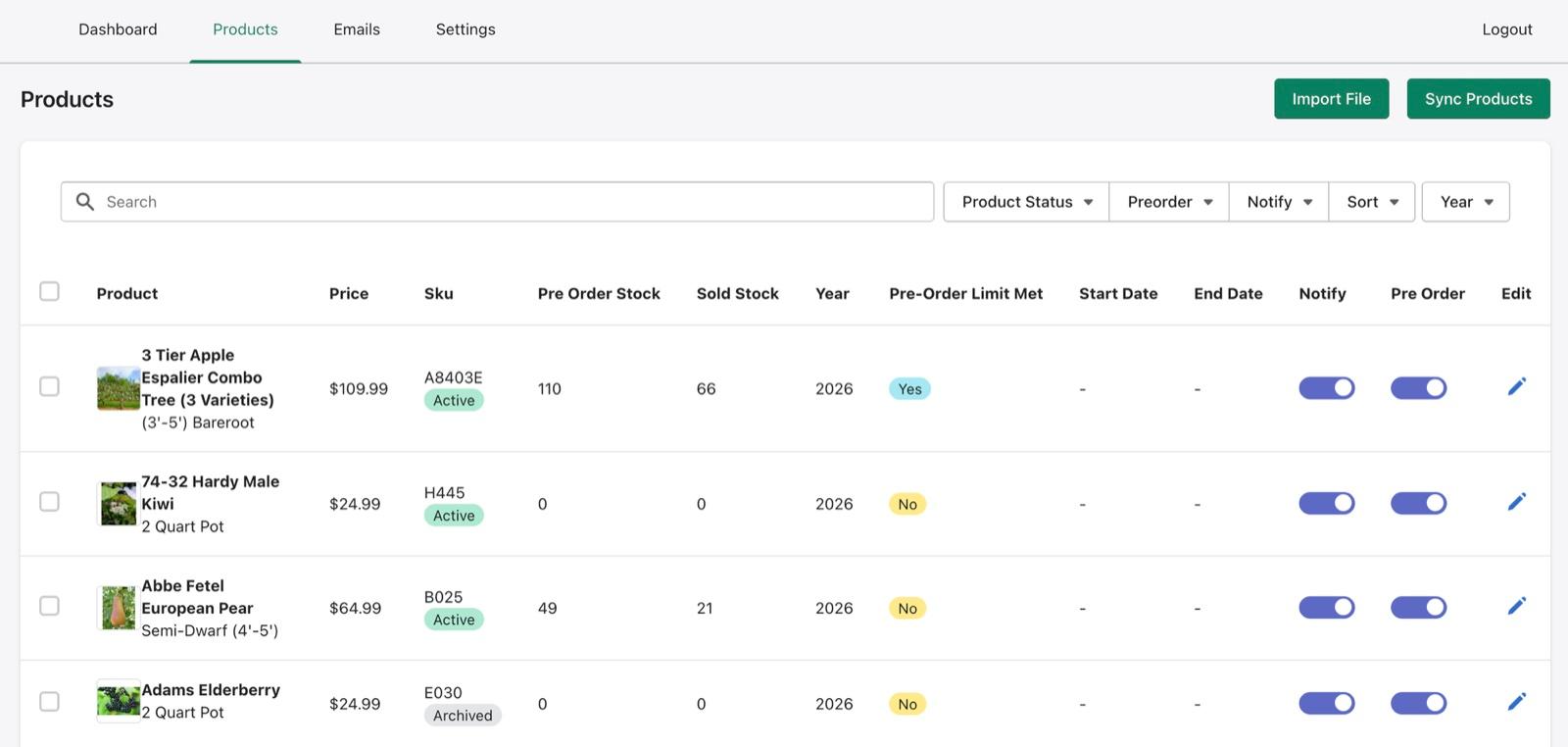Image resolution: width=1568 pixels, height=747 pixels.
Task: Select the Products tab
Action: tap(245, 29)
